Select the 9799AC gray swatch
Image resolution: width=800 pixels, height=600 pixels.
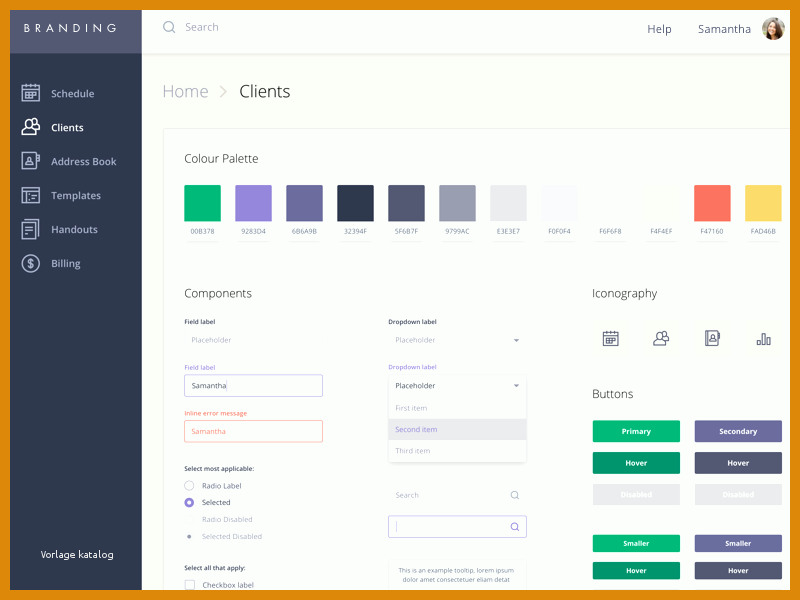458,203
